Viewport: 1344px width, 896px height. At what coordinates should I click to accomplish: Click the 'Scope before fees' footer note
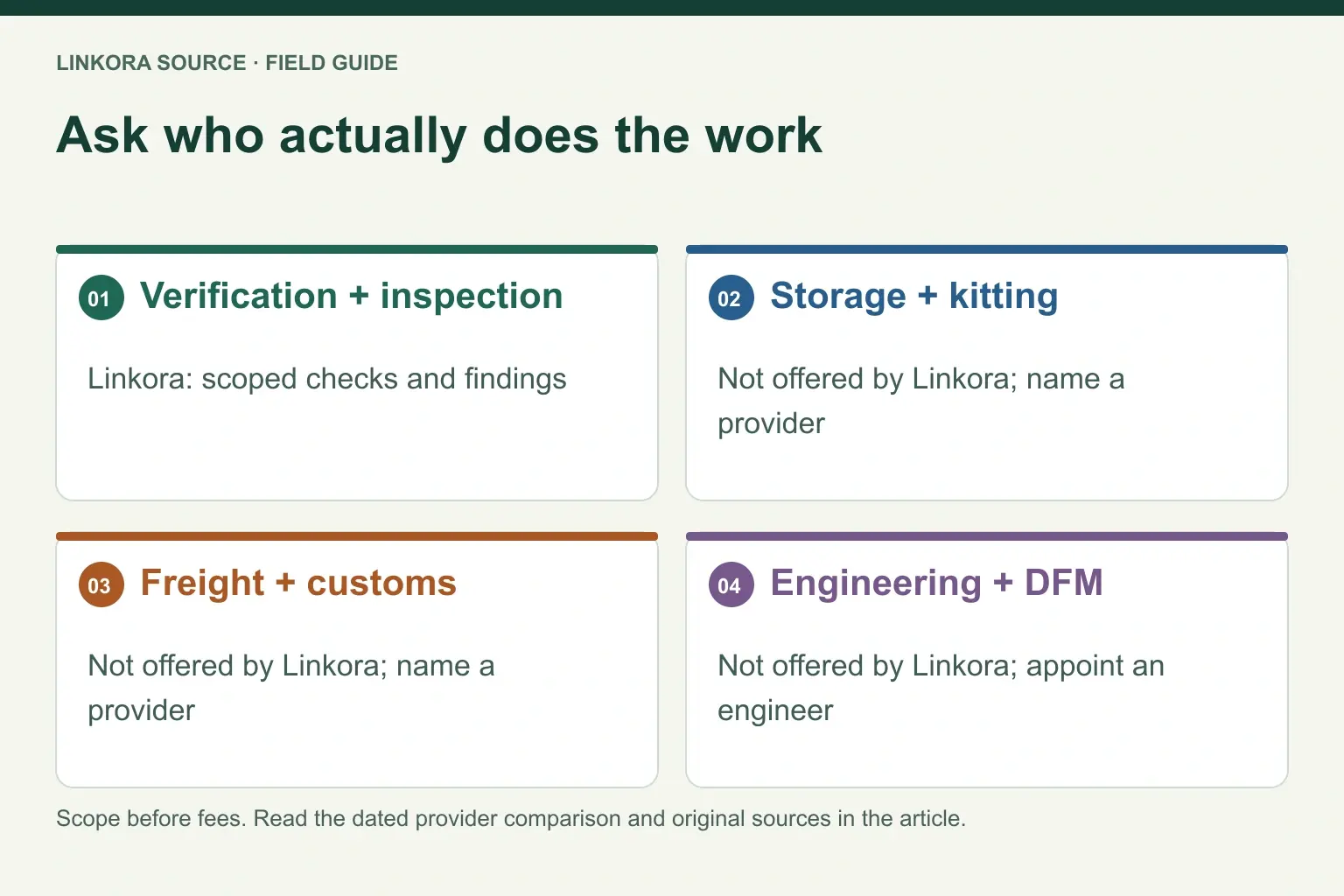511,818
